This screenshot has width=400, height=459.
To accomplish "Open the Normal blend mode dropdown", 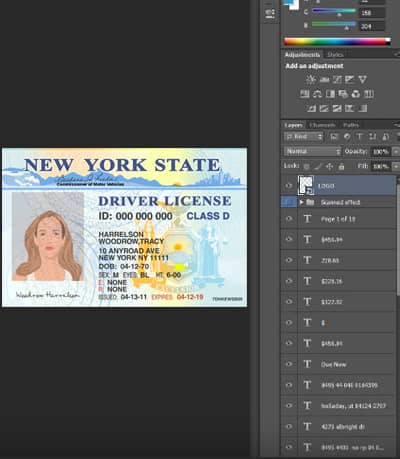I will point(313,151).
